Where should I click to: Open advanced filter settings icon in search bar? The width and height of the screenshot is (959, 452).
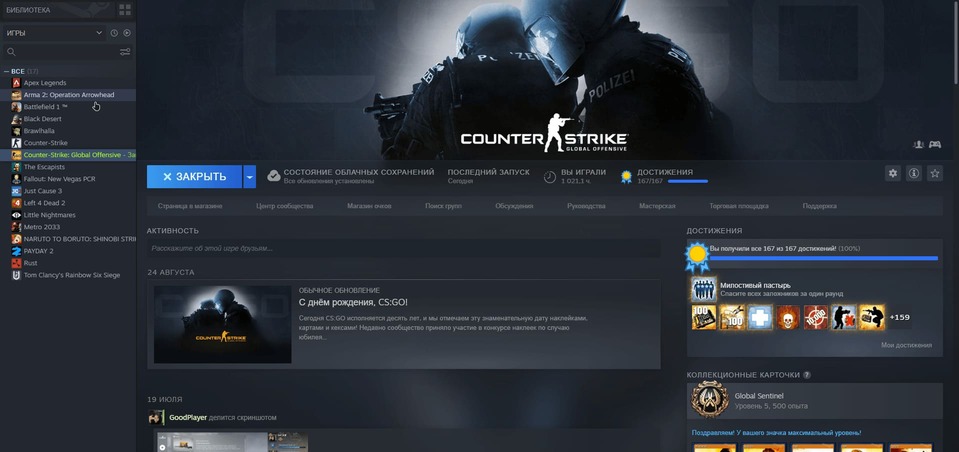(125, 52)
